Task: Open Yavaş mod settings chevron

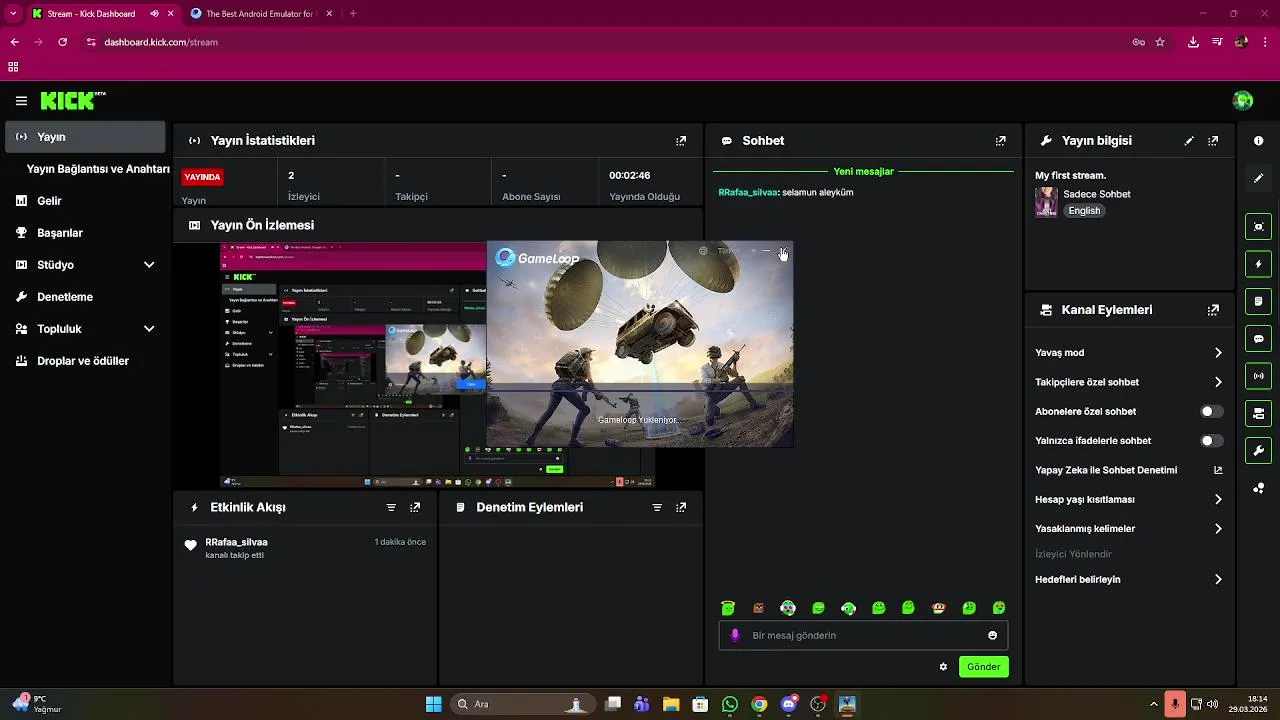Action: [x=1218, y=353]
